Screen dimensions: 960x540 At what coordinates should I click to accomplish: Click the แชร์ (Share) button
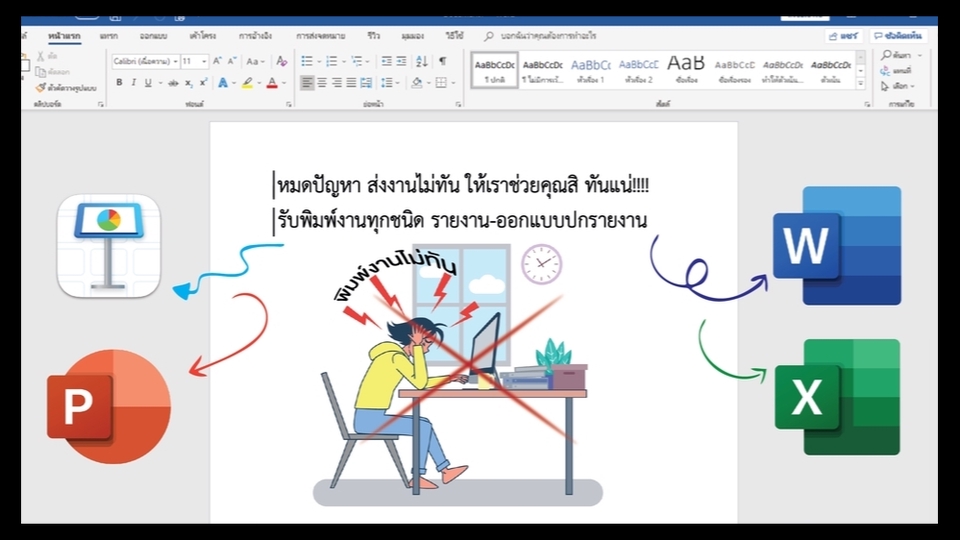(844, 36)
